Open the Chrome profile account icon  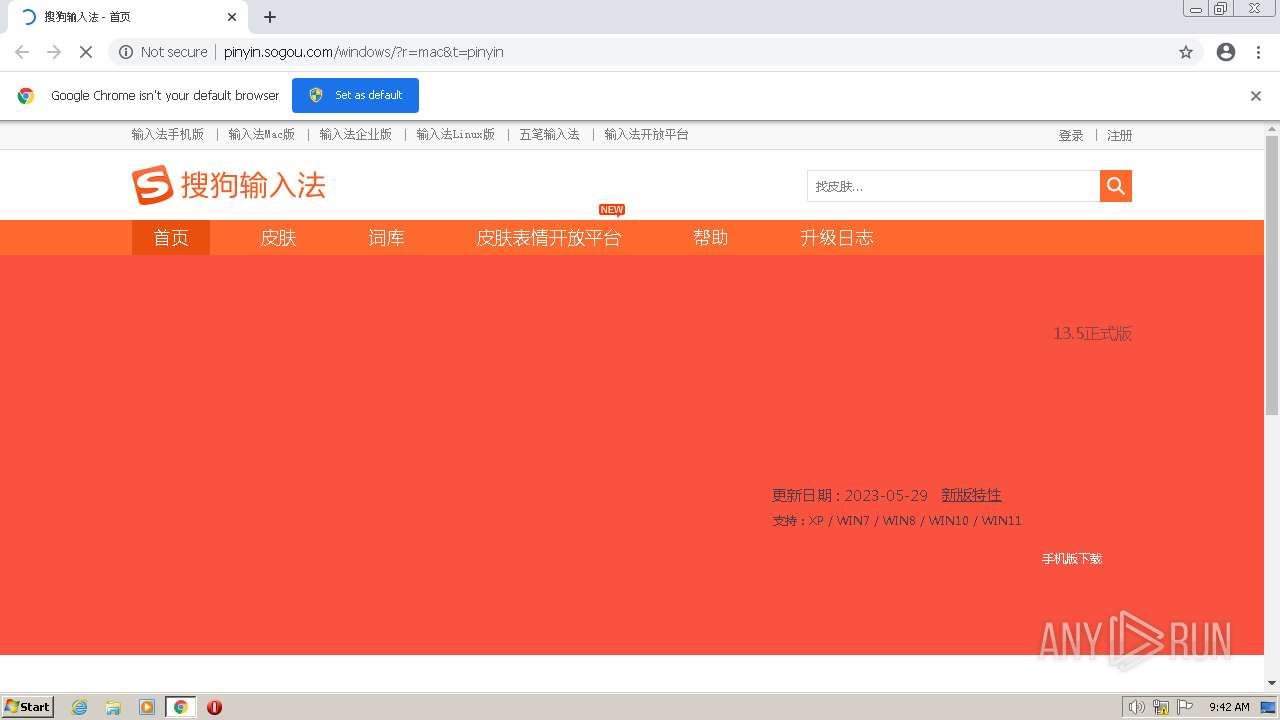(x=1226, y=52)
